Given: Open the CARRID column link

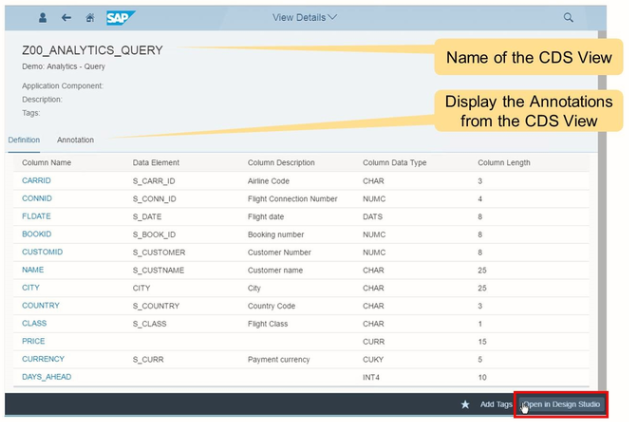Looking at the screenshot, I should (x=36, y=181).
